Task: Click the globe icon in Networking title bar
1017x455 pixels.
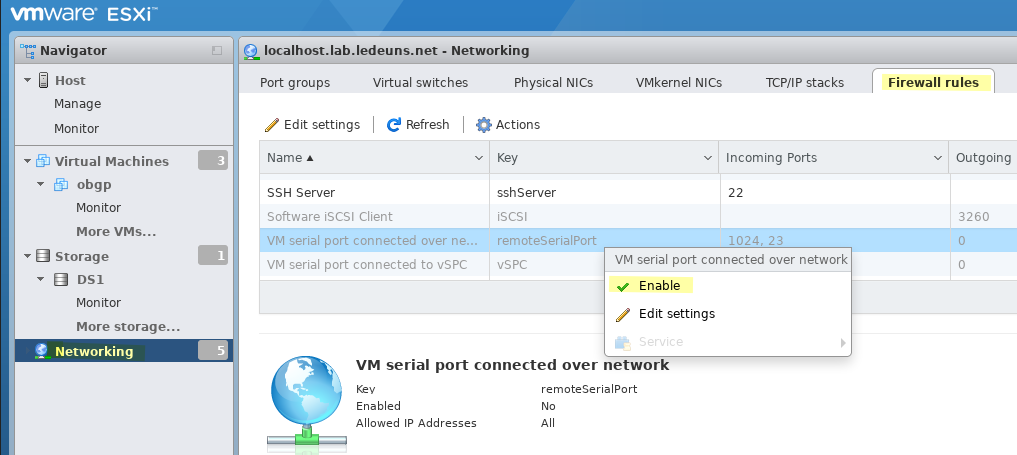Action: (x=251, y=51)
